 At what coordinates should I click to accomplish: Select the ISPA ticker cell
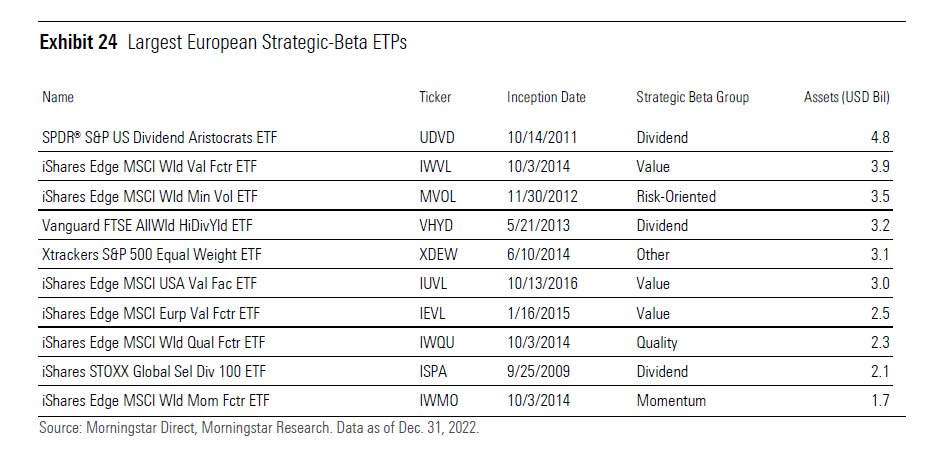(x=436, y=372)
